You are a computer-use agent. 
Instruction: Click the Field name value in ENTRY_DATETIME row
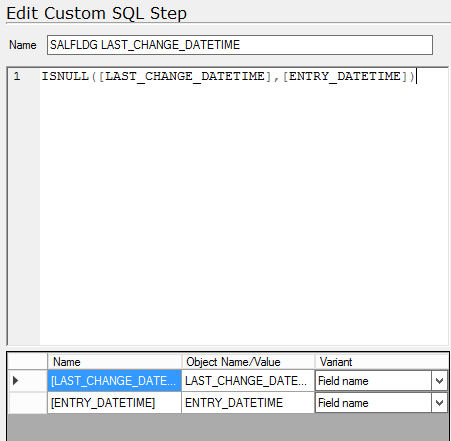[x=343, y=403]
